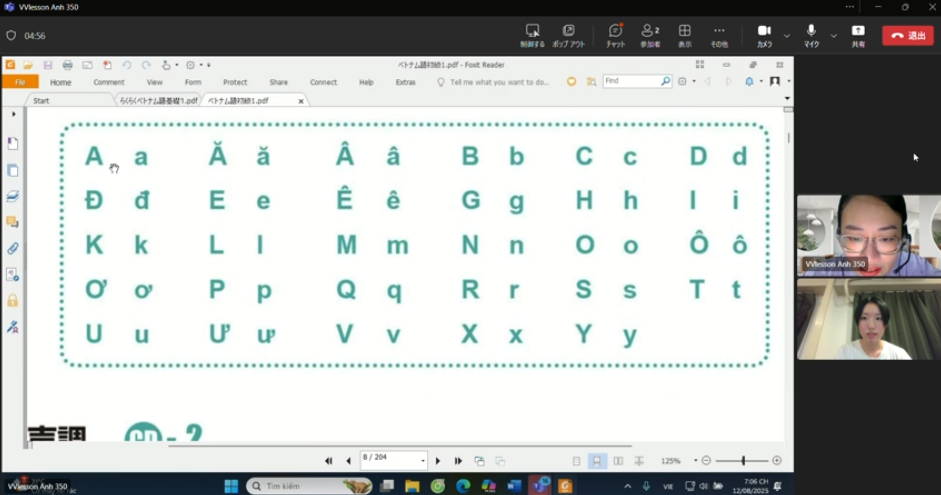The height and width of the screenshot is (495, 941).
Task: Toggle continuous page view mode in the status bar
Action: point(597,461)
